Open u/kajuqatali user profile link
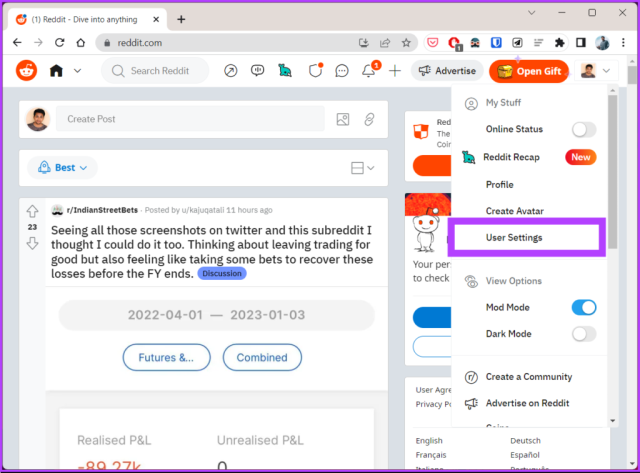The image size is (640, 473). point(203,210)
